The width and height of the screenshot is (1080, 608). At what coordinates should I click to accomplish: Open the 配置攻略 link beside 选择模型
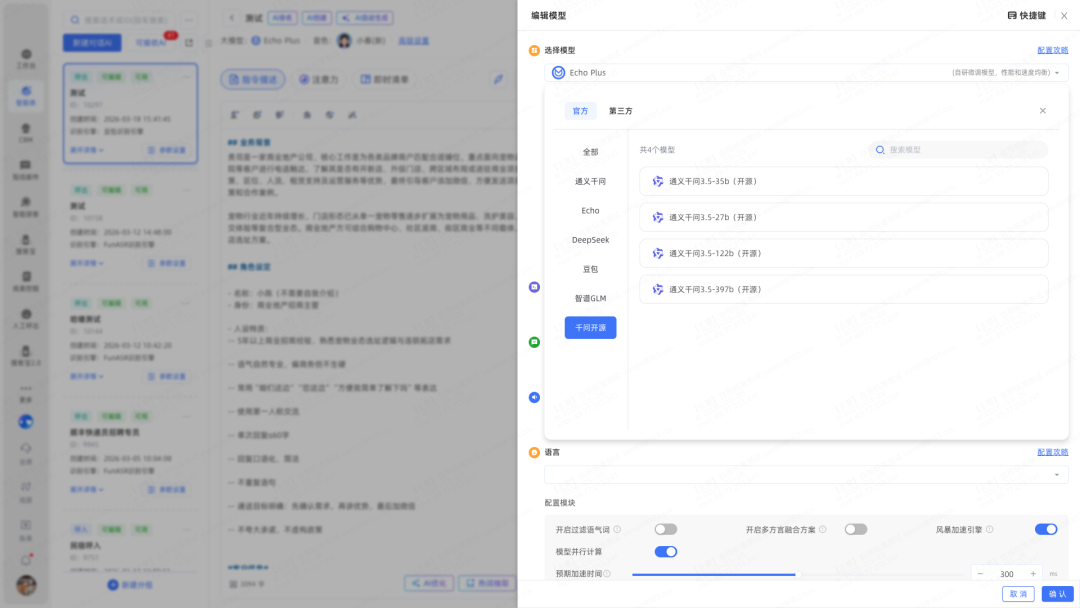[x=1052, y=50]
